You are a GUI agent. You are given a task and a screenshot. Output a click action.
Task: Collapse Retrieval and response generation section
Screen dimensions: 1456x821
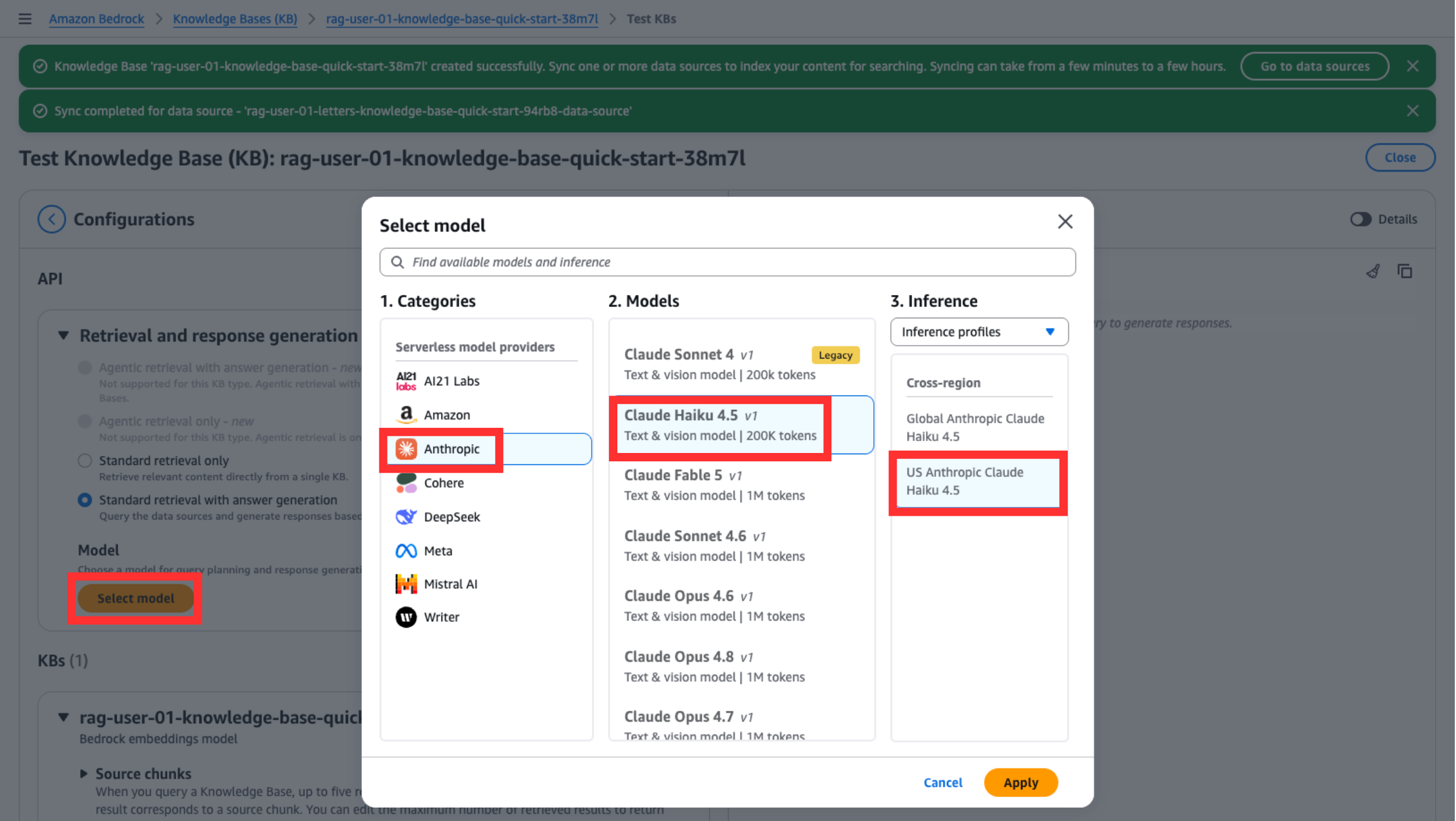click(x=63, y=336)
